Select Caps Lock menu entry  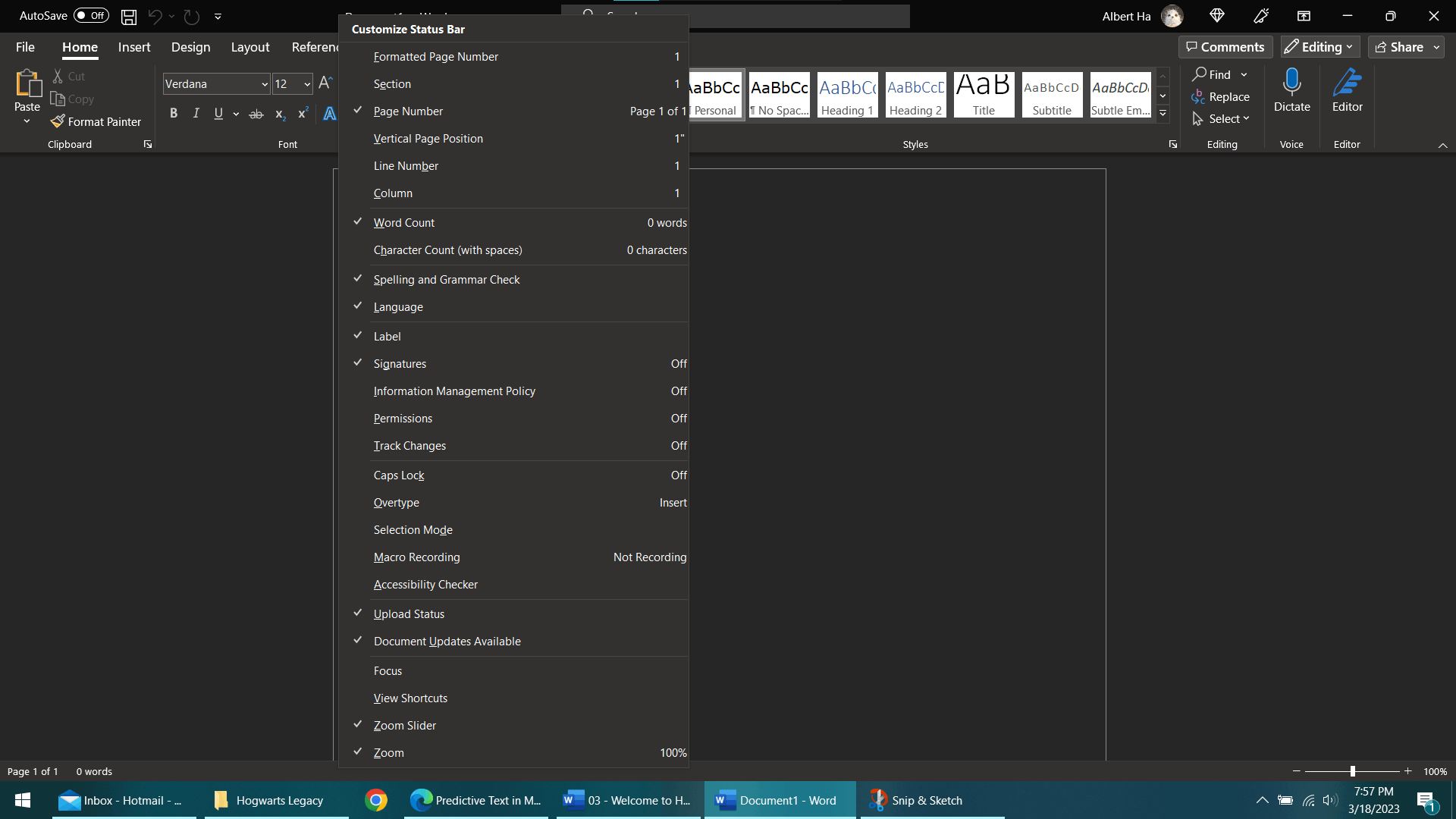click(399, 475)
